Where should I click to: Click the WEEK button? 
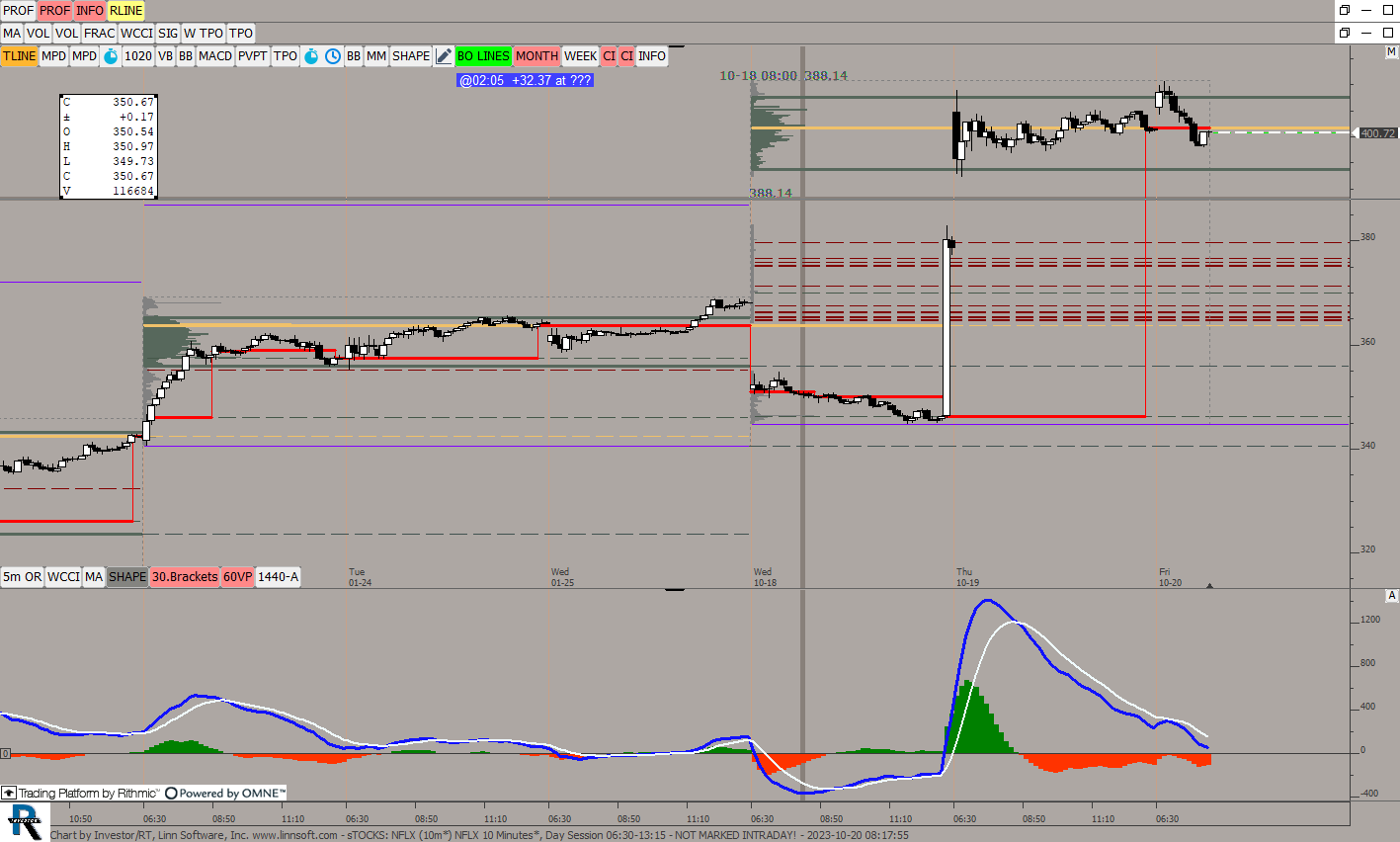pos(581,56)
